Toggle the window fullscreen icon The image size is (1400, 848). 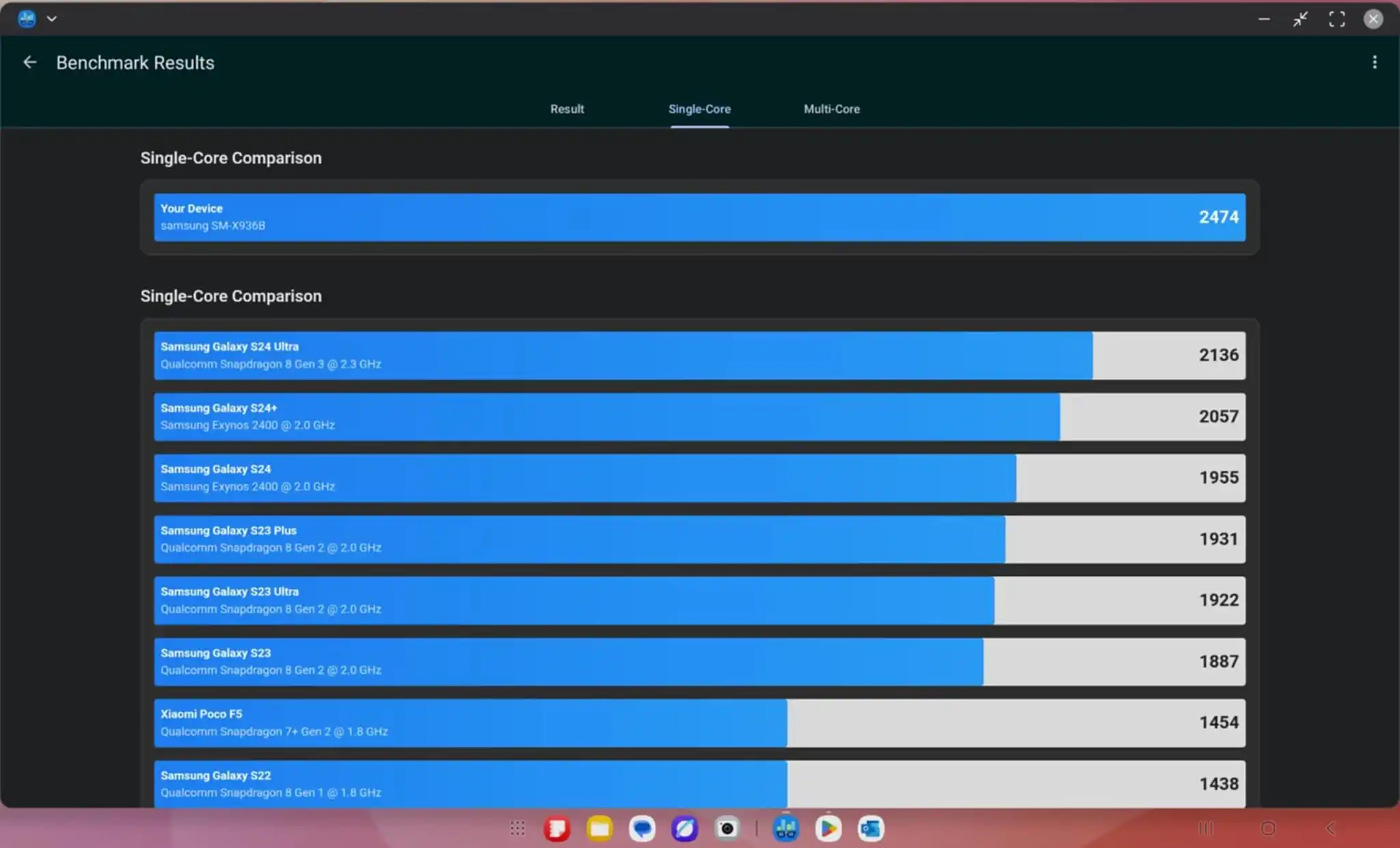click(1336, 19)
